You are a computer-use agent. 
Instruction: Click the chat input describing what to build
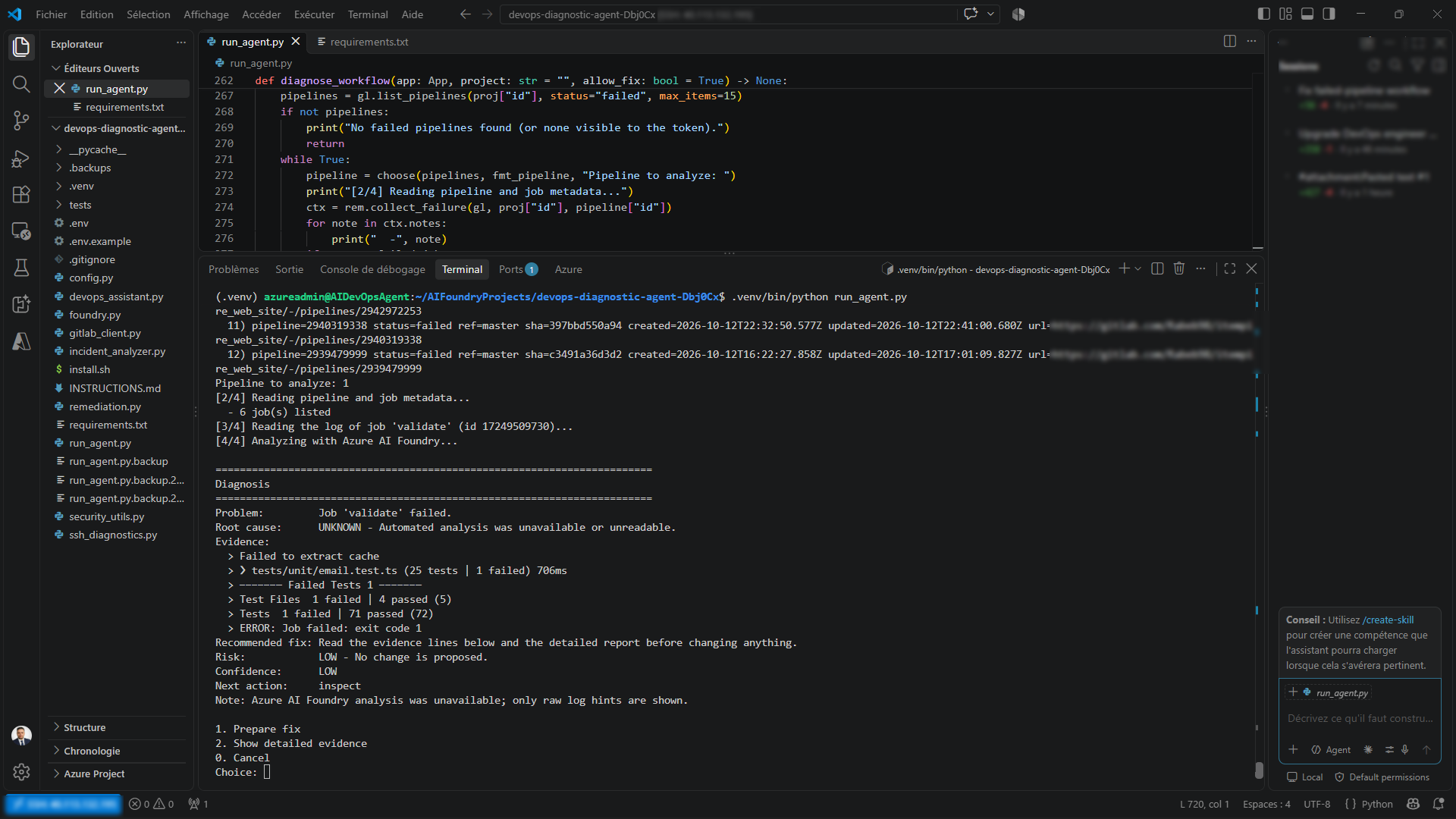tap(1360, 718)
